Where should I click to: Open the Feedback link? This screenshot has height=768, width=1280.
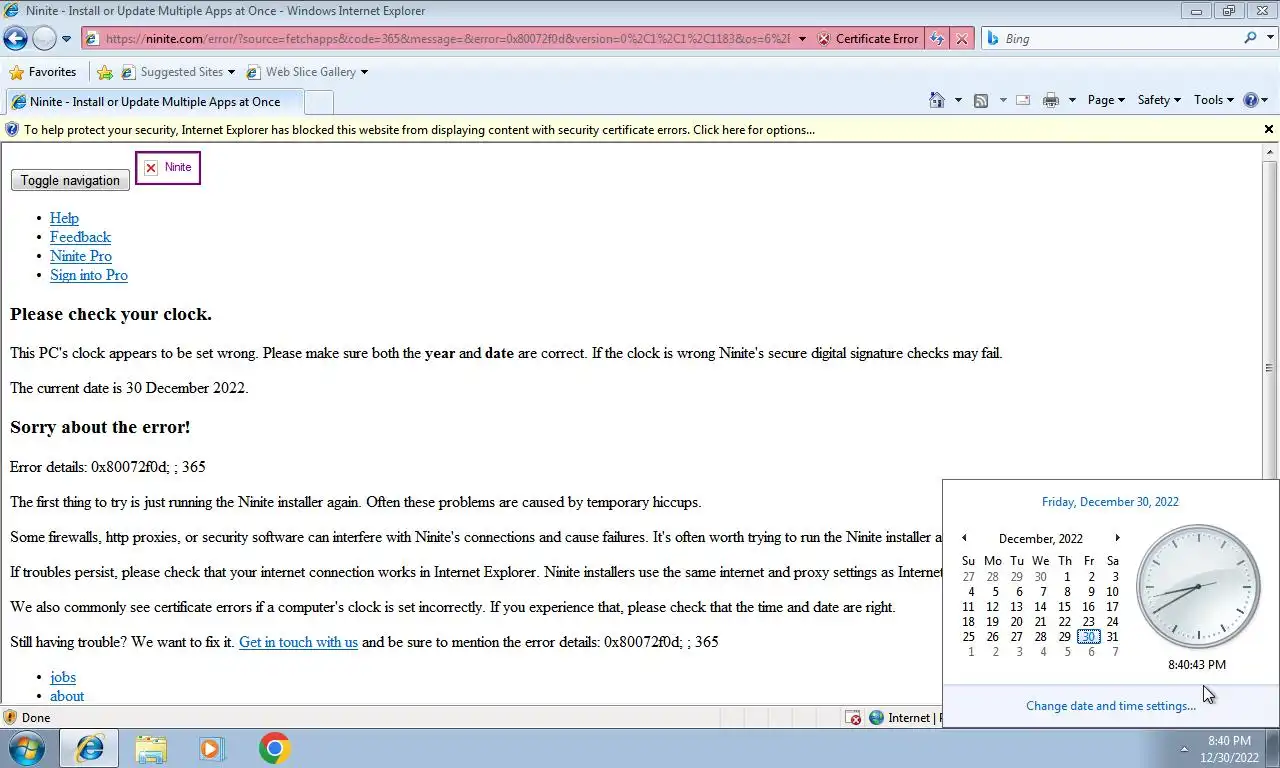80,237
